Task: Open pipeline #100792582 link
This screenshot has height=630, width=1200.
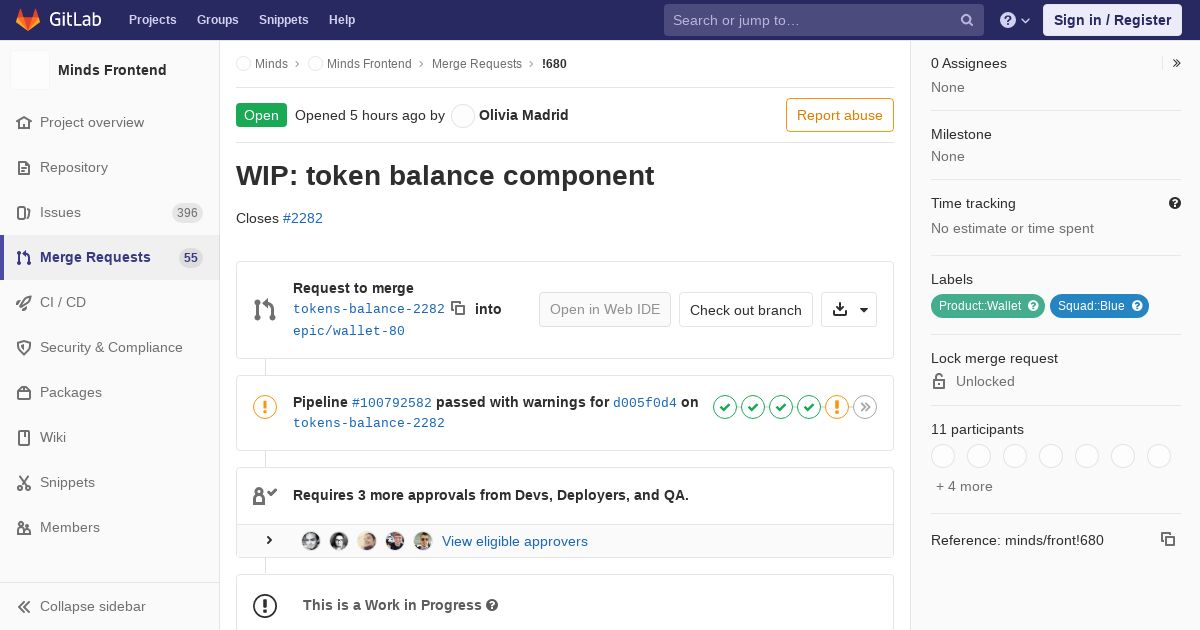Action: tap(392, 403)
